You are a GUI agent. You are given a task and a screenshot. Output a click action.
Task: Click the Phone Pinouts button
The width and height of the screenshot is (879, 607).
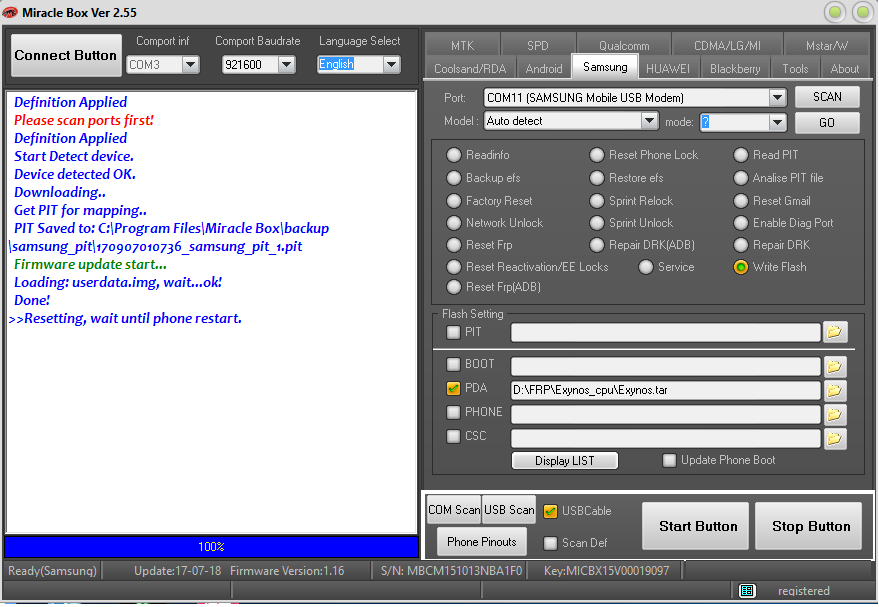[482, 541]
